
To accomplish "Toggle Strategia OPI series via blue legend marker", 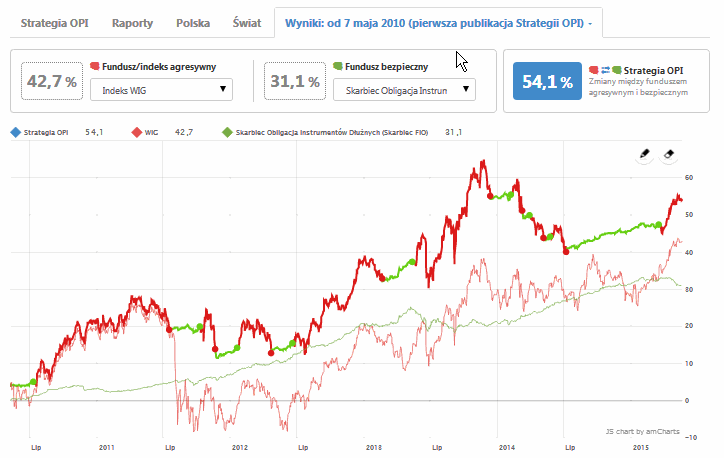I will point(14,131).
